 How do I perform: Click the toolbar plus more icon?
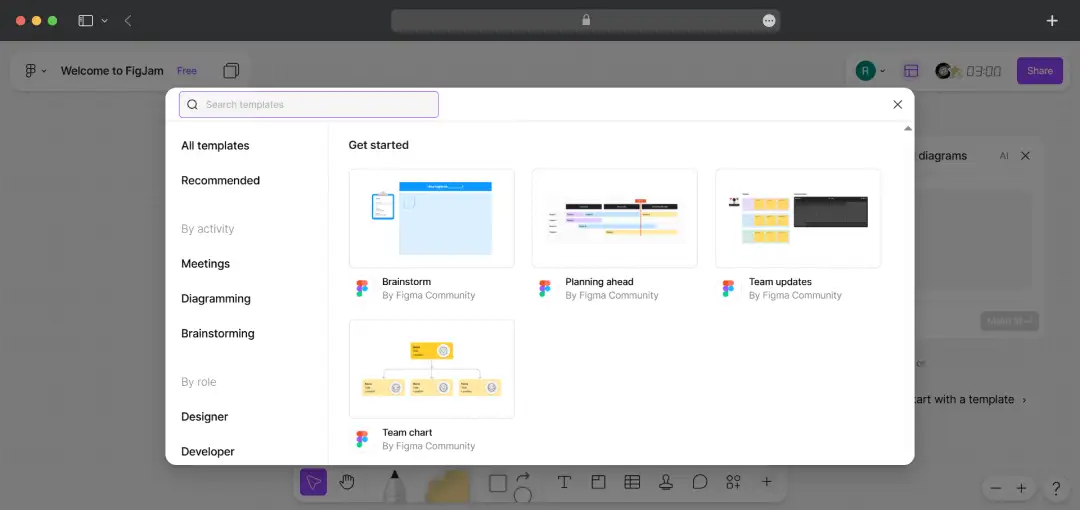point(766,482)
